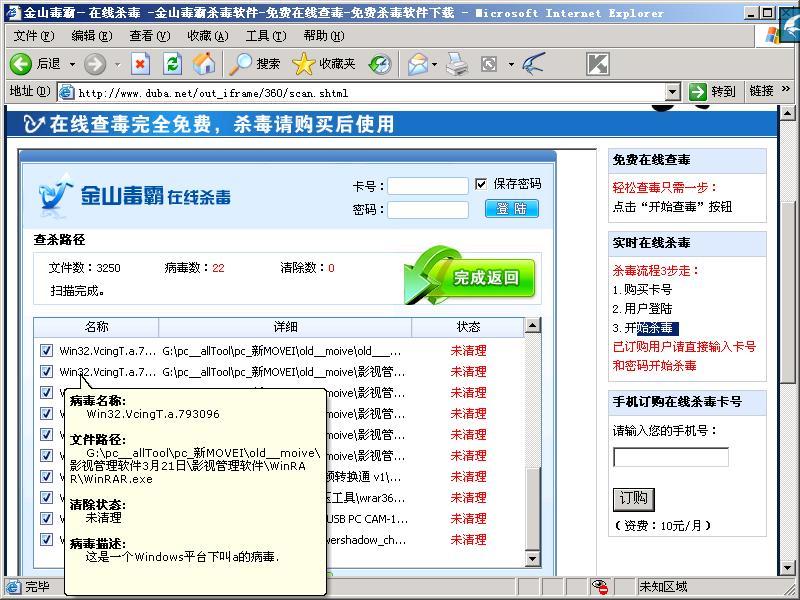Open the 帮助(H) menu
Viewport: 800px width, 600px height.
point(324,36)
